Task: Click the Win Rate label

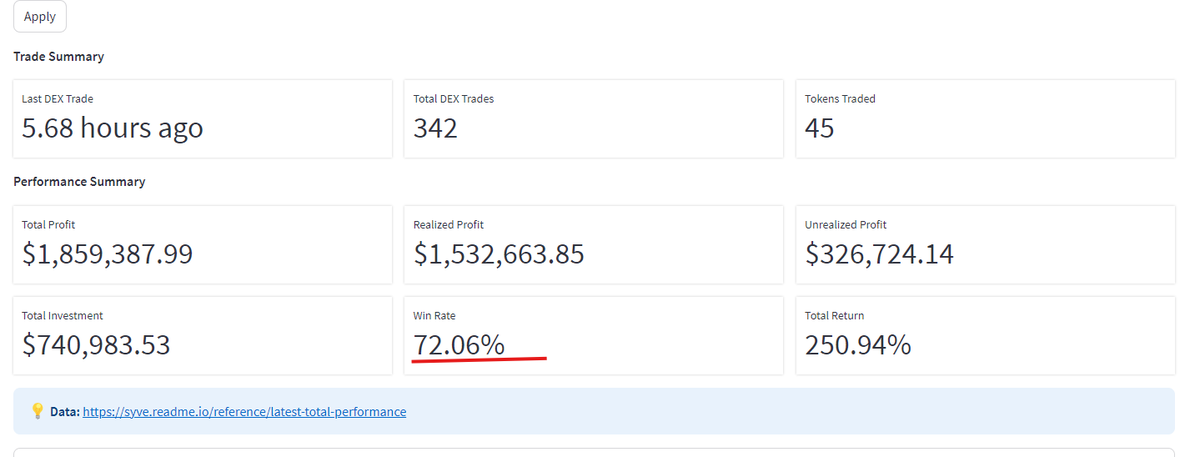Action: coord(434,315)
